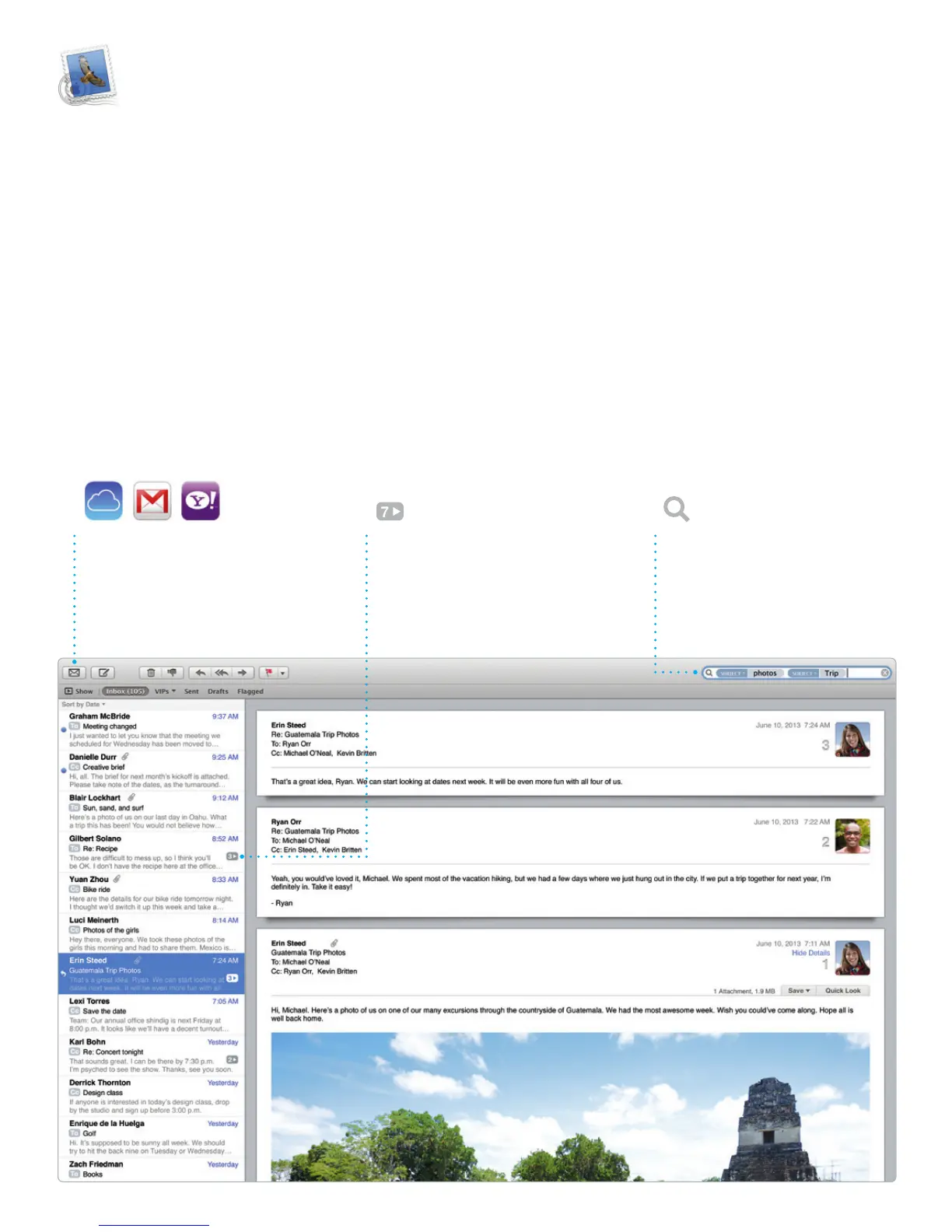The image size is (952, 1232).
Task: Select Zach Friedman's Books message
Action: pos(152,1170)
